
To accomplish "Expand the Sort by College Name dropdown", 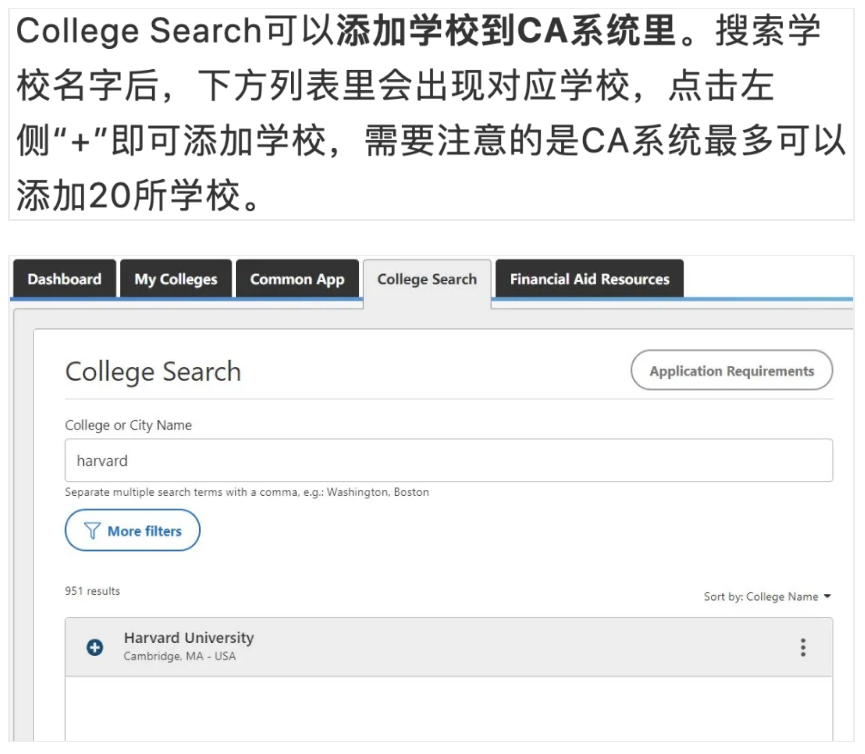I will 767,596.
